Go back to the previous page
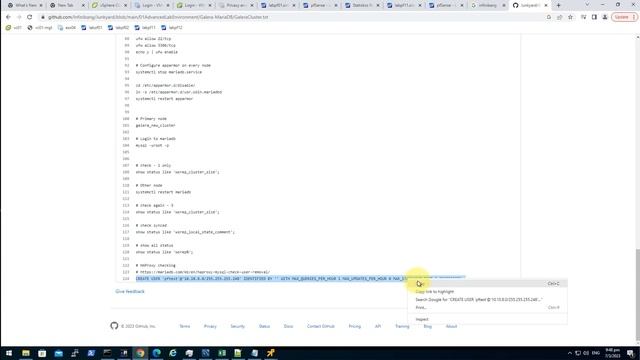The width and height of the screenshot is (640, 360). [9, 17]
